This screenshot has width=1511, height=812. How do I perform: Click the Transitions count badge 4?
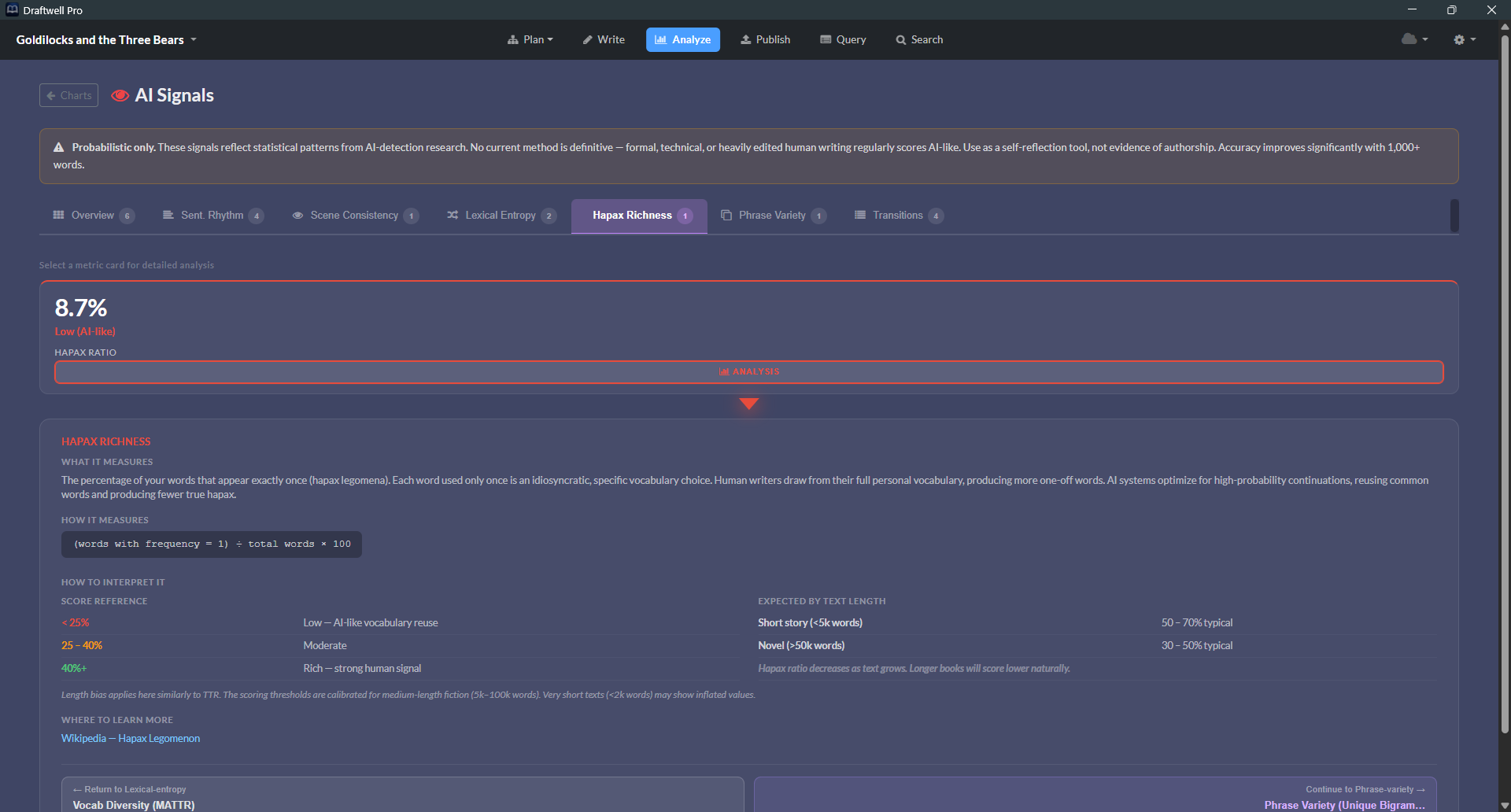point(936,216)
